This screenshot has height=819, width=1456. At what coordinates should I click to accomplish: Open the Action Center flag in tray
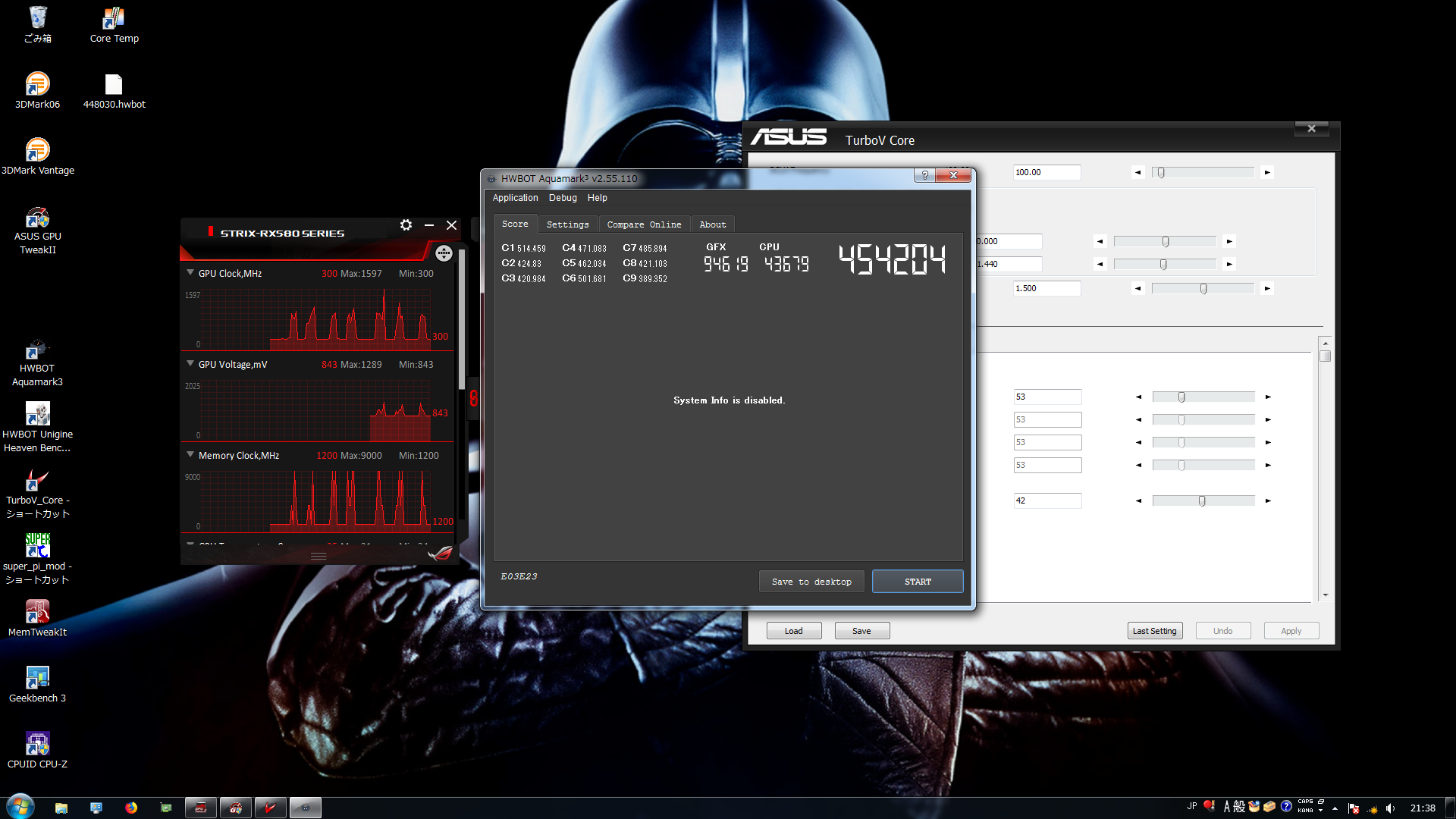coord(1354,808)
